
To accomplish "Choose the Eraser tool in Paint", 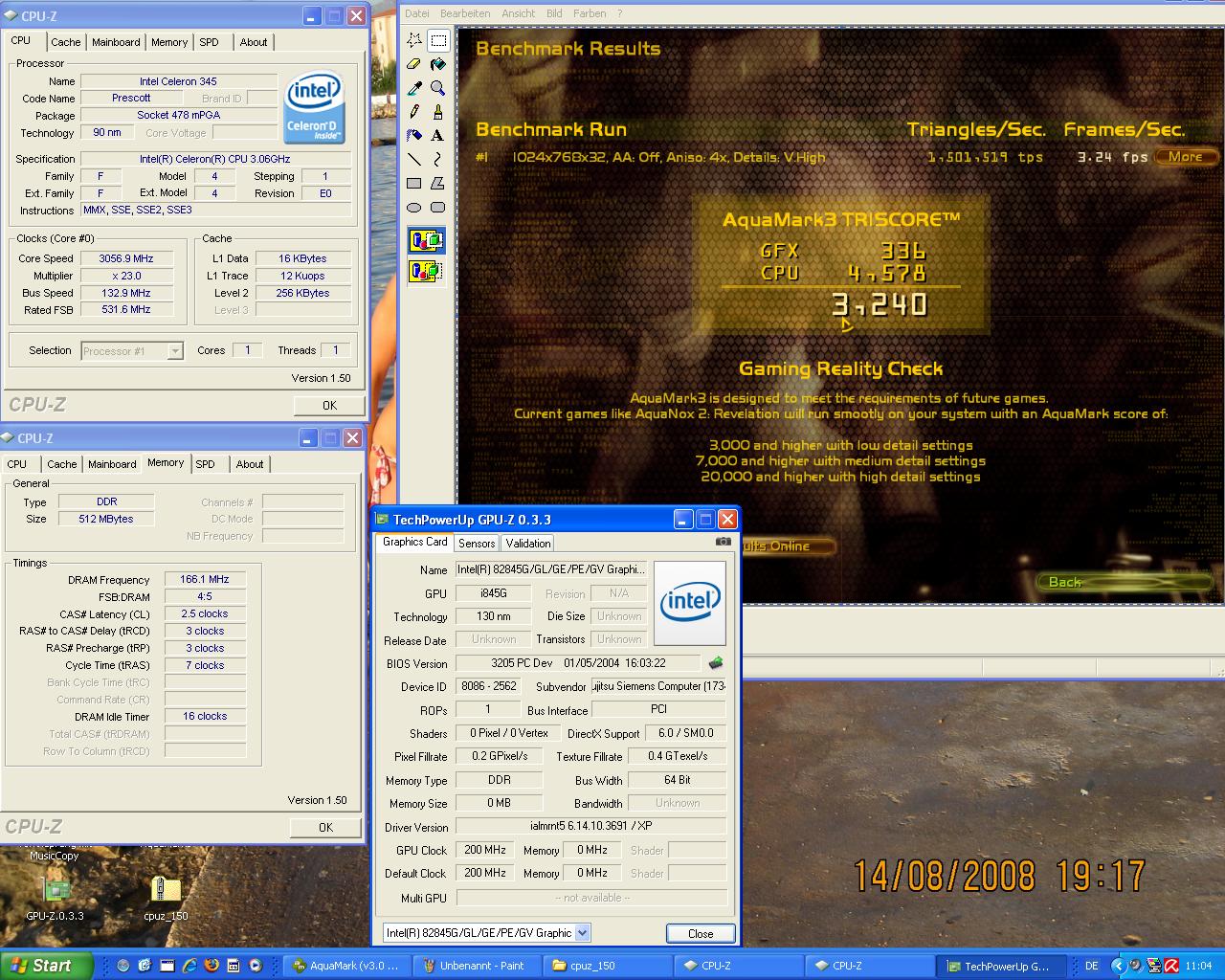I will click(x=414, y=64).
